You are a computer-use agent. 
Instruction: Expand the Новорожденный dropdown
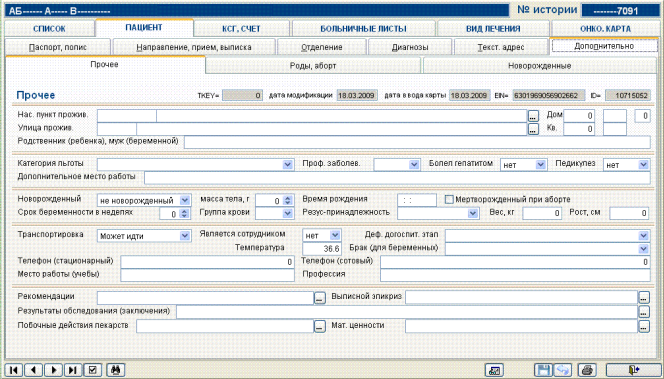[x=185, y=200]
